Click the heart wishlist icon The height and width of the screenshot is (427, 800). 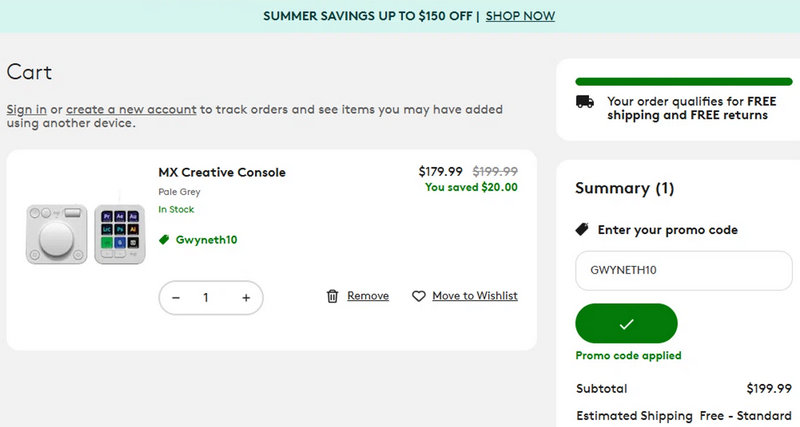click(x=419, y=296)
